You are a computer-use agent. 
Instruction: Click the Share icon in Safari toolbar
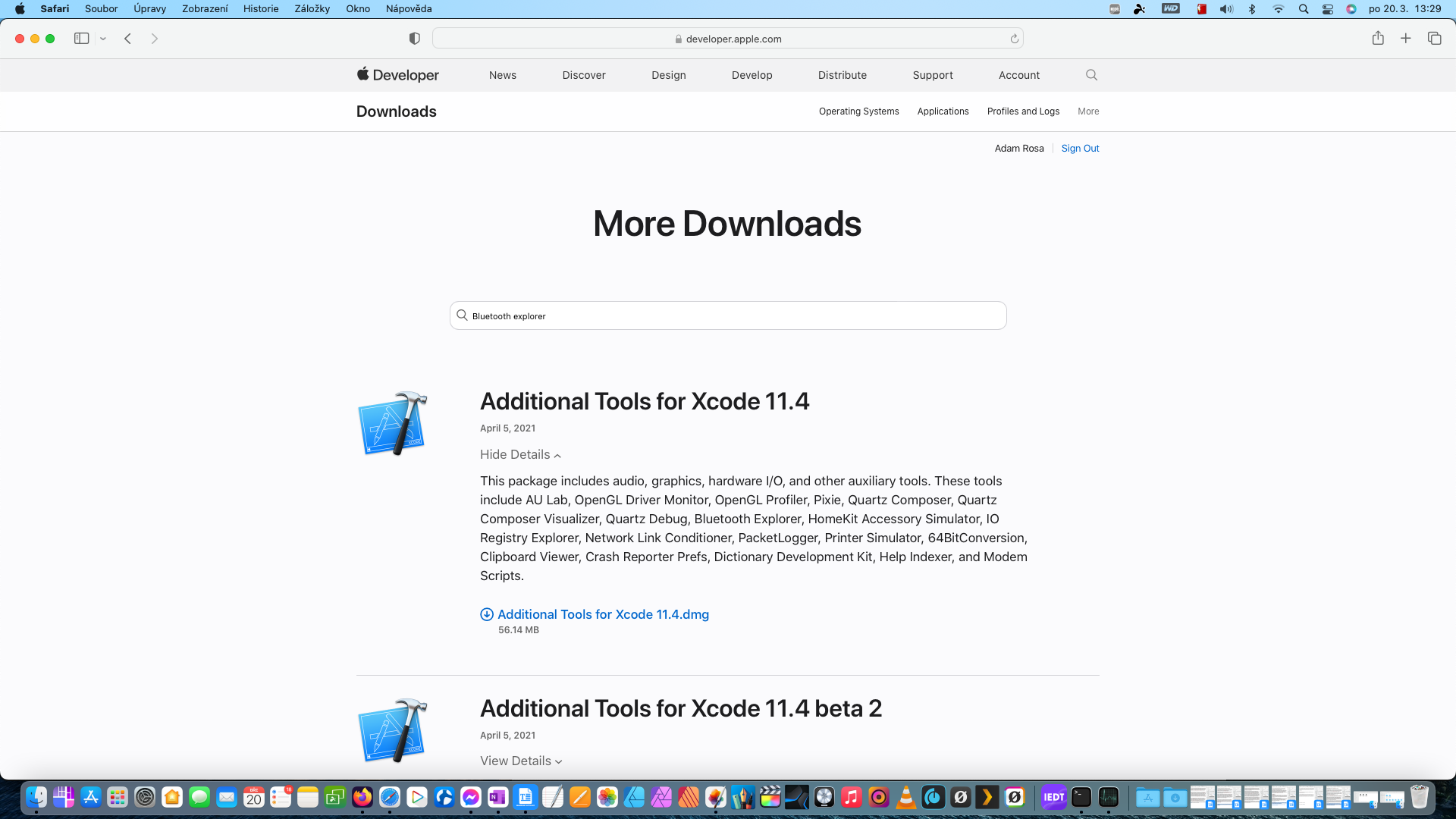click(1378, 39)
